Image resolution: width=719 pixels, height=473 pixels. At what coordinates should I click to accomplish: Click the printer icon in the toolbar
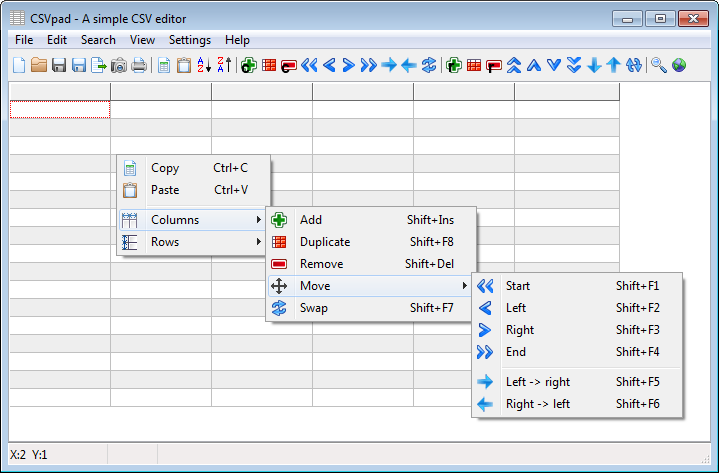pyautogui.click(x=139, y=66)
